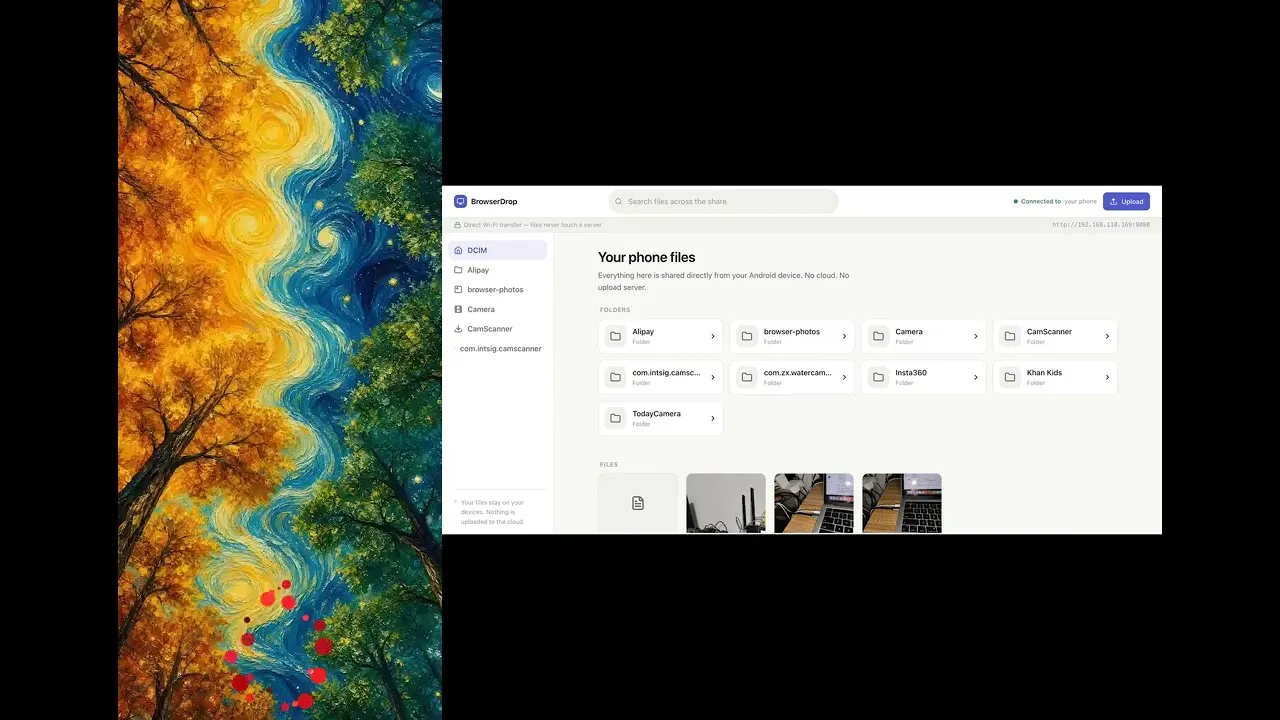Click the browser-photos icon in sidebar
The width and height of the screenshot is (1280, 720).
point(458,290)
